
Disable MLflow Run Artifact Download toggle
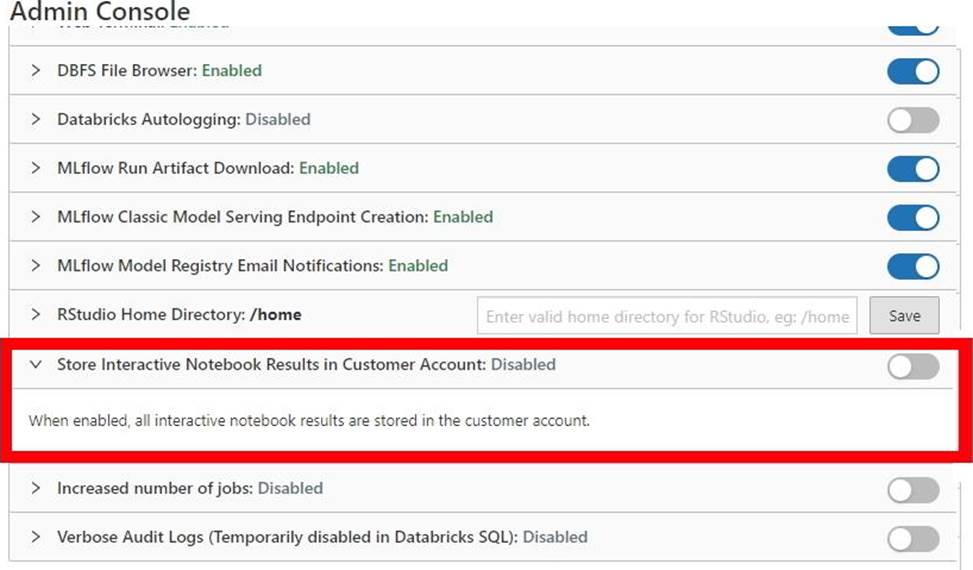point(912,168)
